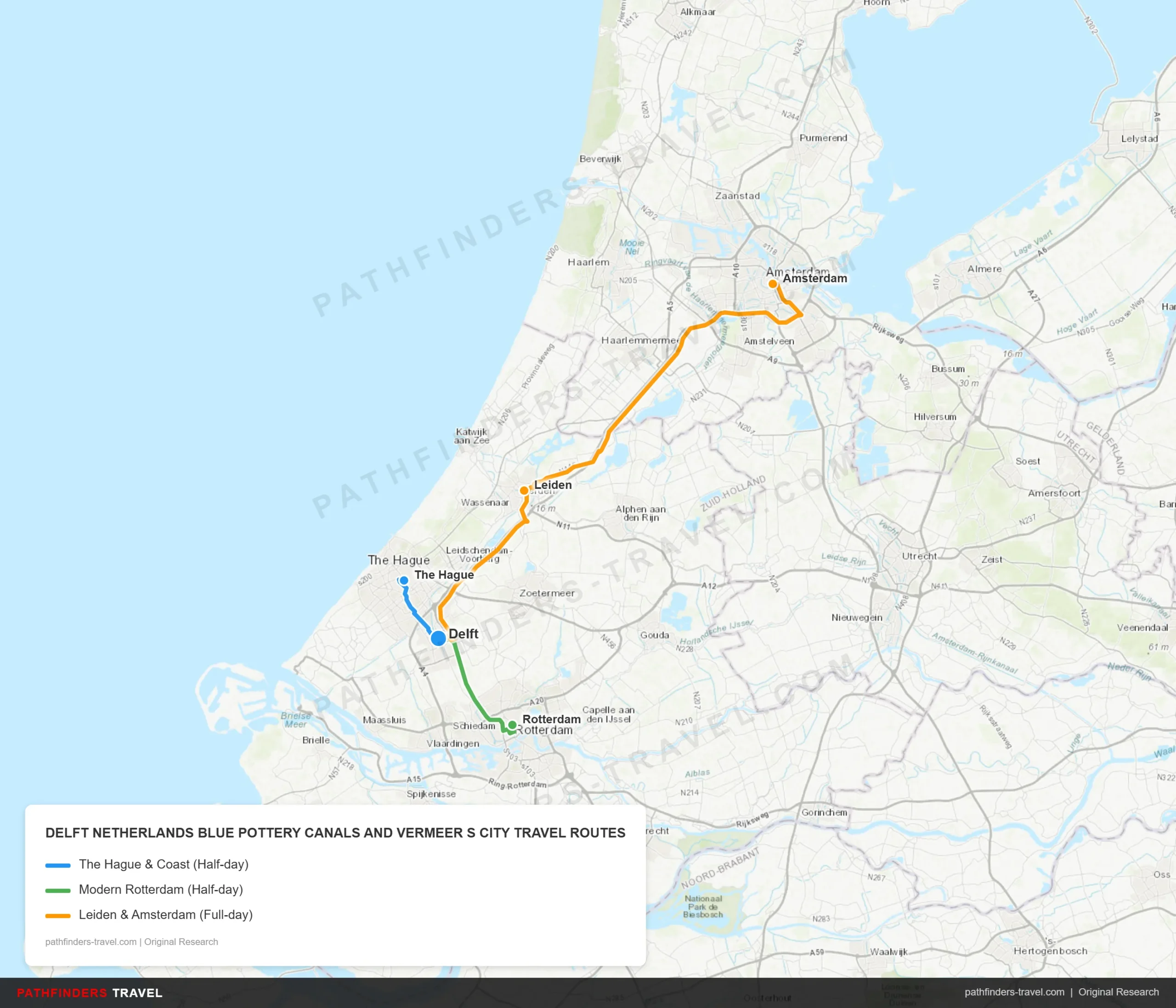1176x1008 pixels.
Task: Click the "Alkmaar" city label
Action: click(x=697, y=12)
